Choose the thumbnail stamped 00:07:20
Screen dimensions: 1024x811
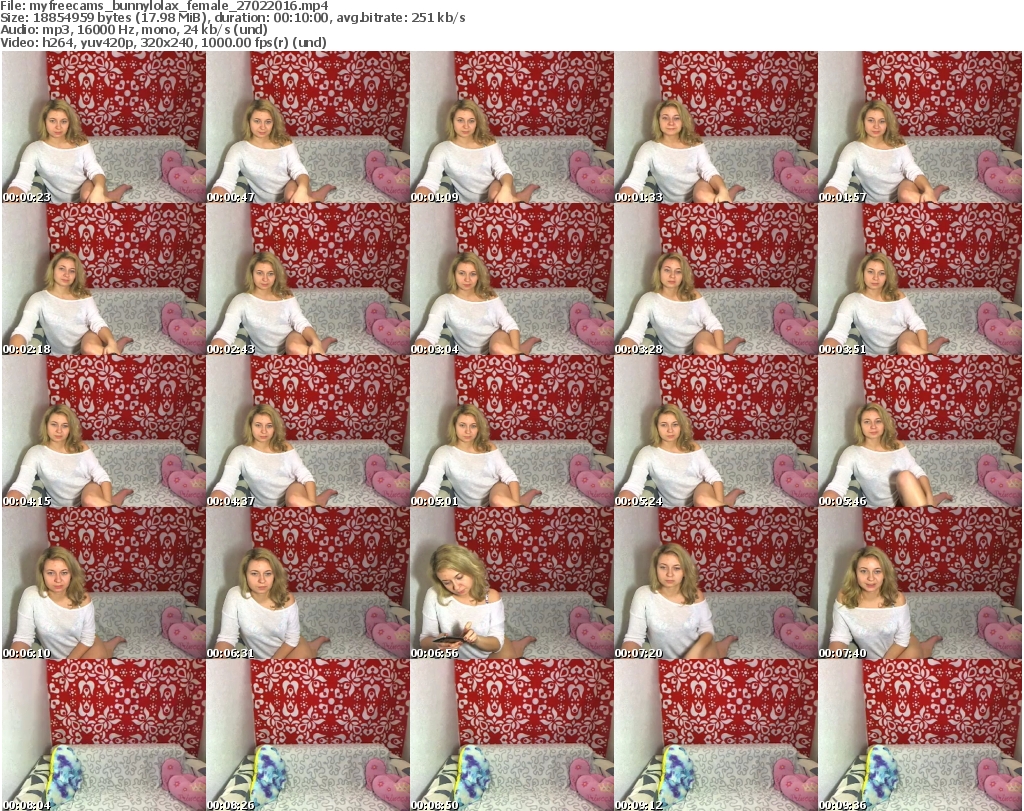716,584
